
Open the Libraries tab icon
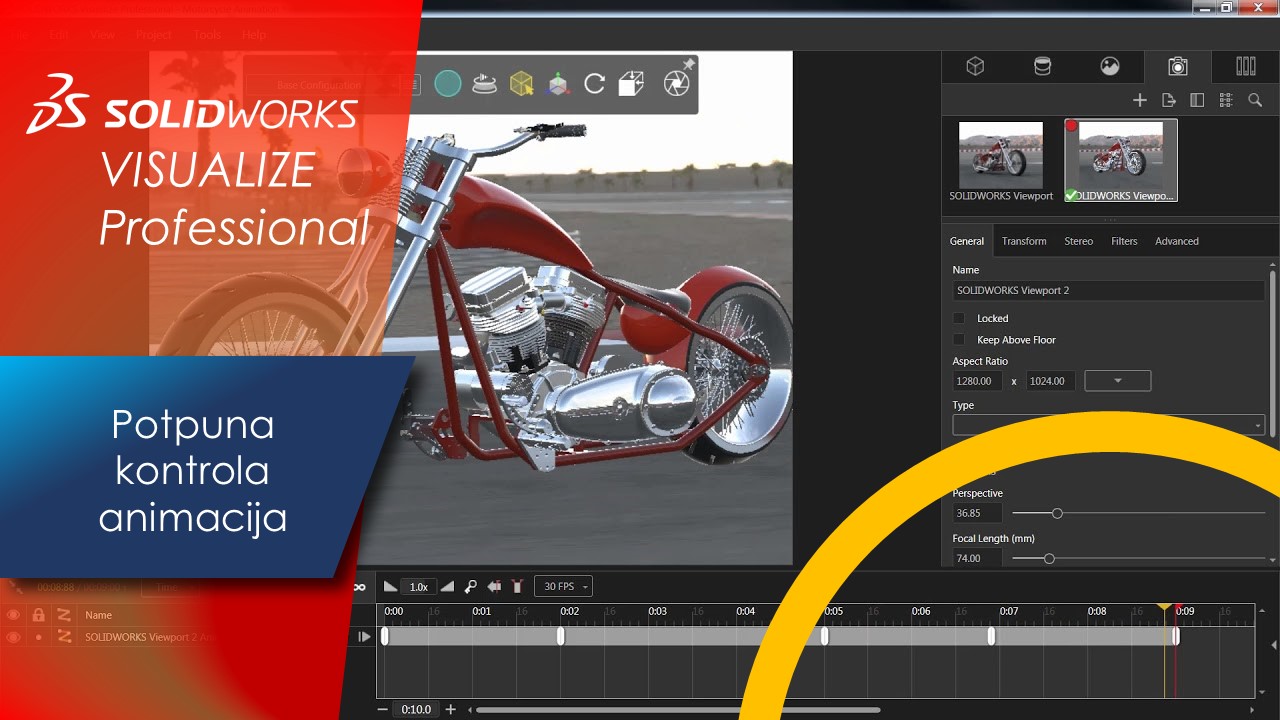1245,67
